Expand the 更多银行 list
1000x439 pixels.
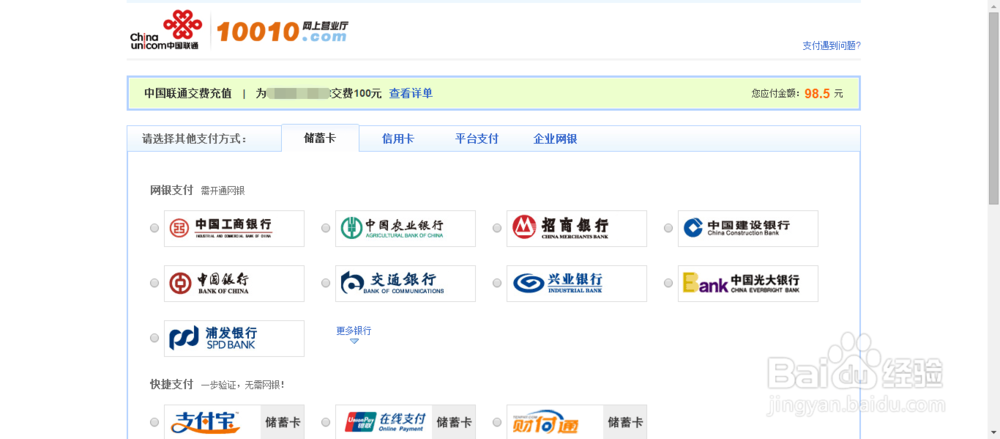tap(354, 334)
